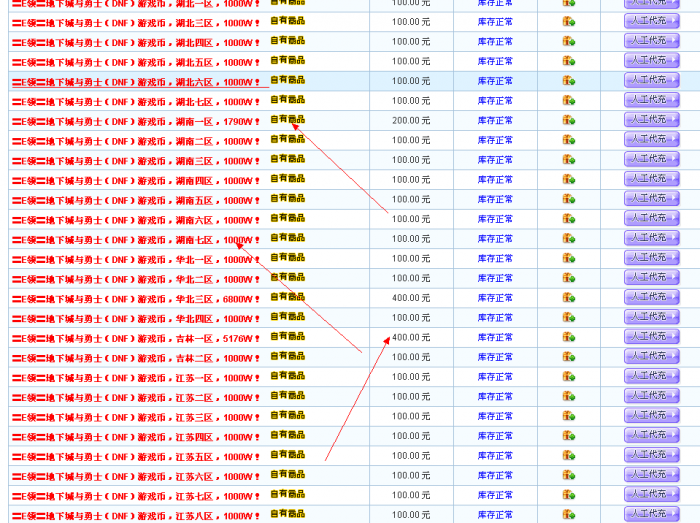Open the 湖南二区 1000W product link
700x523 pixels.
[x=136, y=141]
